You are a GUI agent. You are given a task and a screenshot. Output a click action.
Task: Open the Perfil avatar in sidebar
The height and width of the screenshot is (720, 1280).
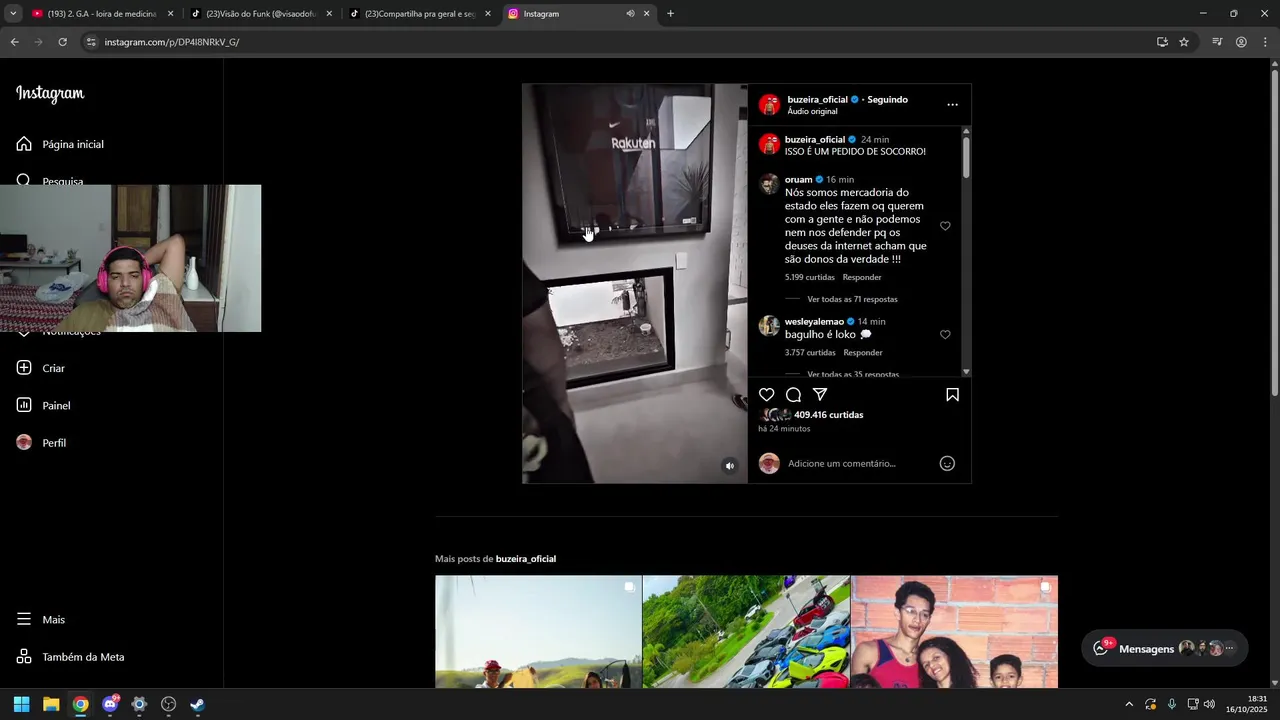[x=24, y=442]
